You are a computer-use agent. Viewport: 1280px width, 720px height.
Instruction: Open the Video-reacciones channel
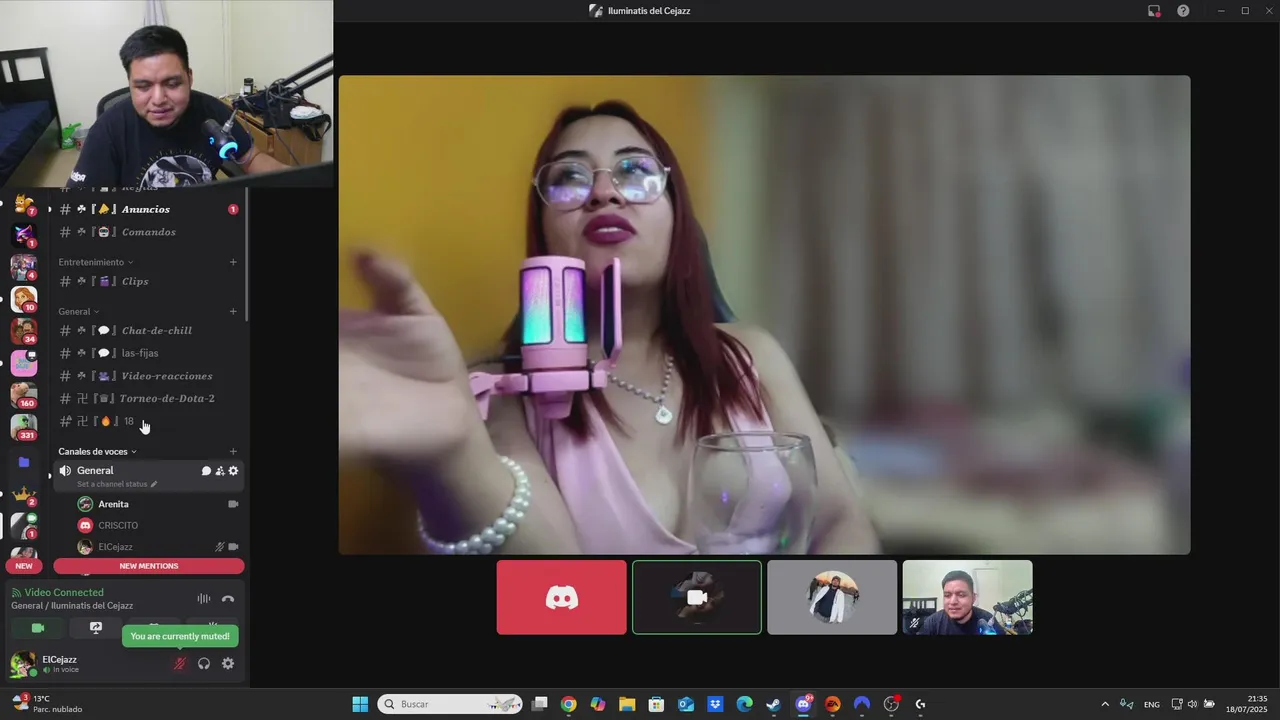pos(148,376)
